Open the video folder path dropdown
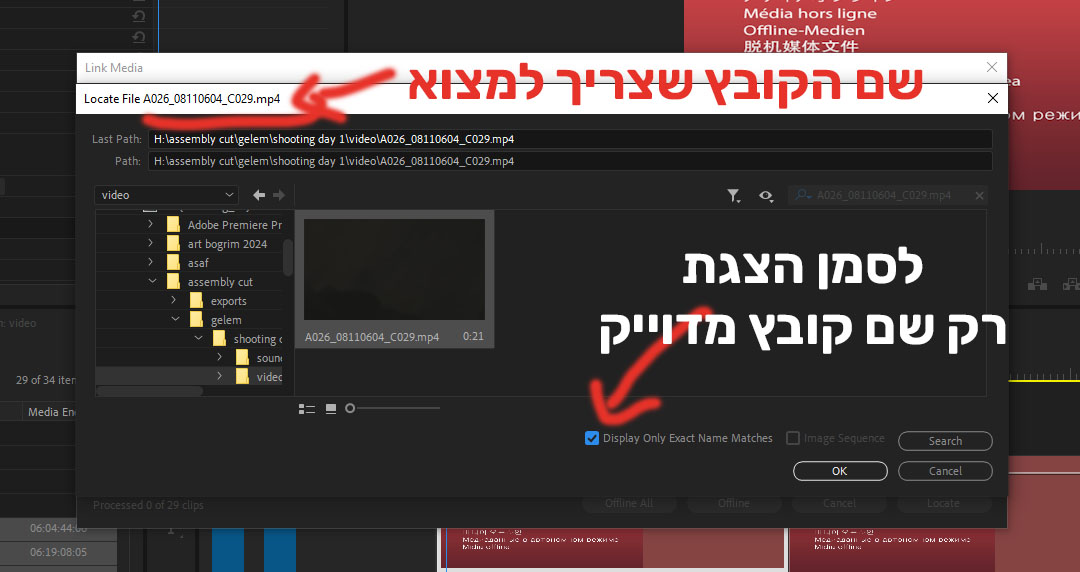1080x572 pixels. tap(166, 195)
